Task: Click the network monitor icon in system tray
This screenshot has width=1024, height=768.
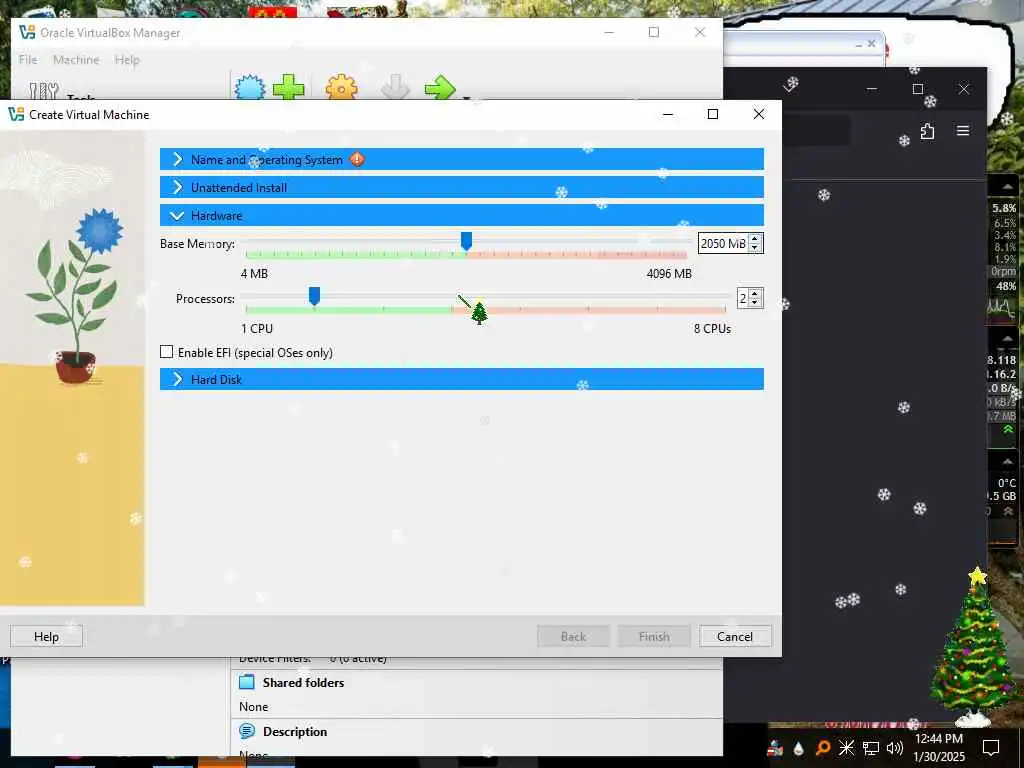Action: [871, 748]
